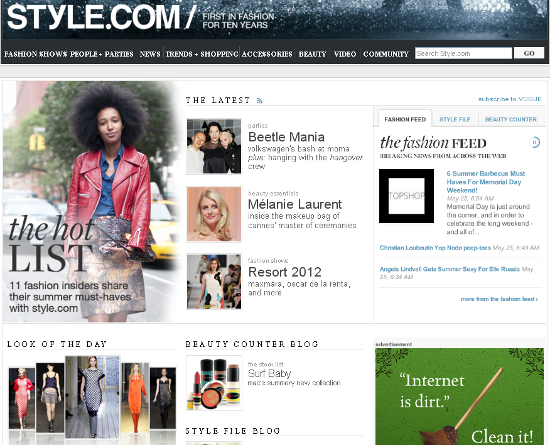The height and width of the screenshot is (445, 550).
Task: Pause the fashion feed rotation
Action: tap(534, 142)
